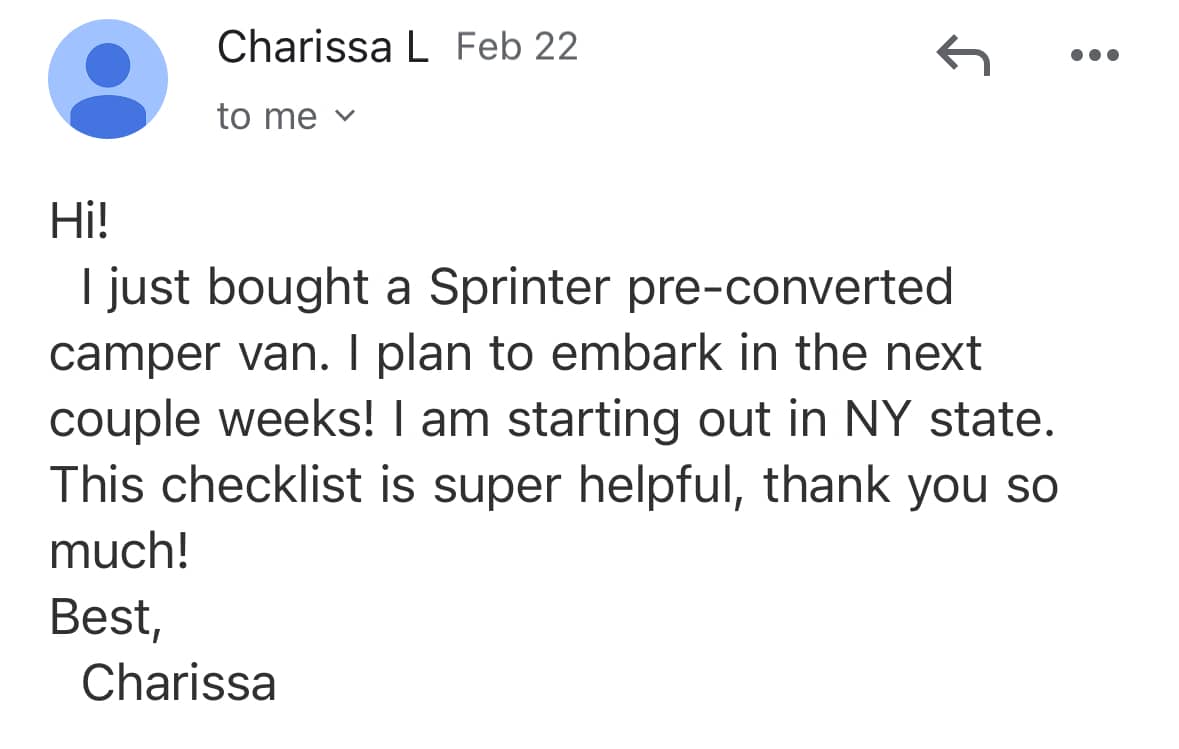Click the "Best," closing line

pos(105,618)
